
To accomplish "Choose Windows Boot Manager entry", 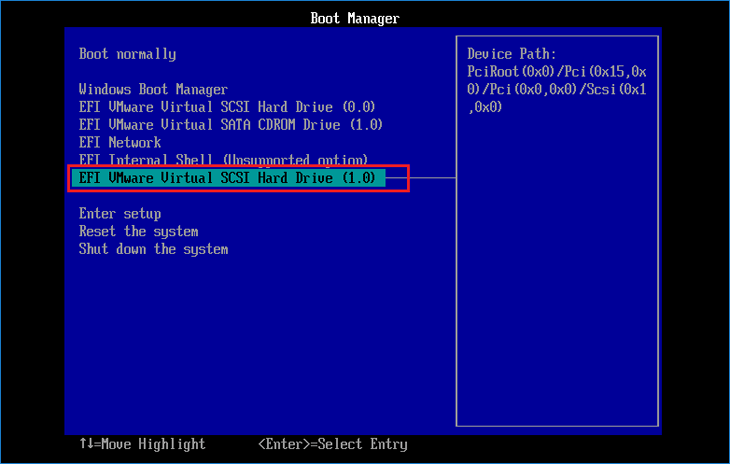I will [x=153, y=89].
